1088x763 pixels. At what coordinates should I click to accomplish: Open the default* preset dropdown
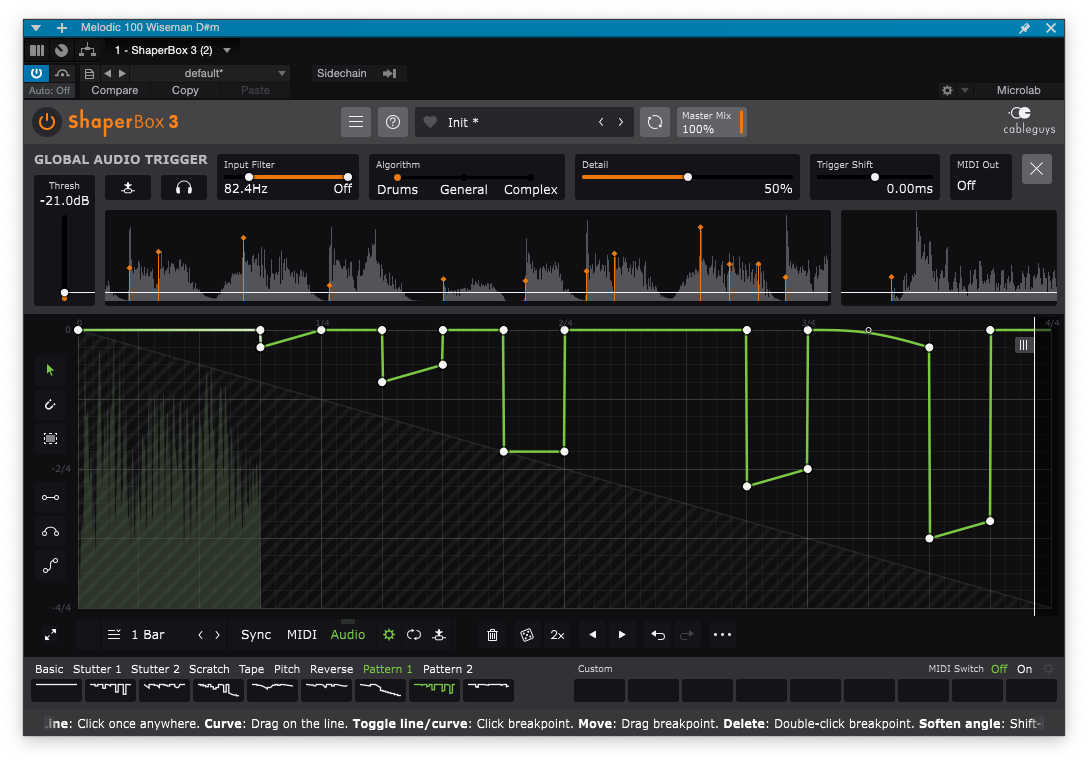[x=210, y=73]
